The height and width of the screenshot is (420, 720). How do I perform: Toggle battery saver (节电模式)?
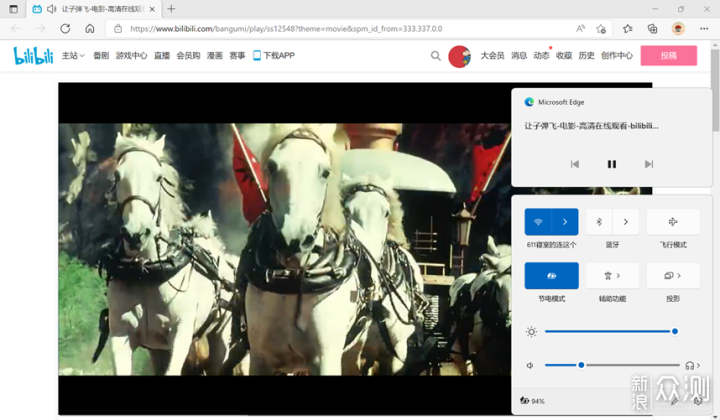coord(551,275)
